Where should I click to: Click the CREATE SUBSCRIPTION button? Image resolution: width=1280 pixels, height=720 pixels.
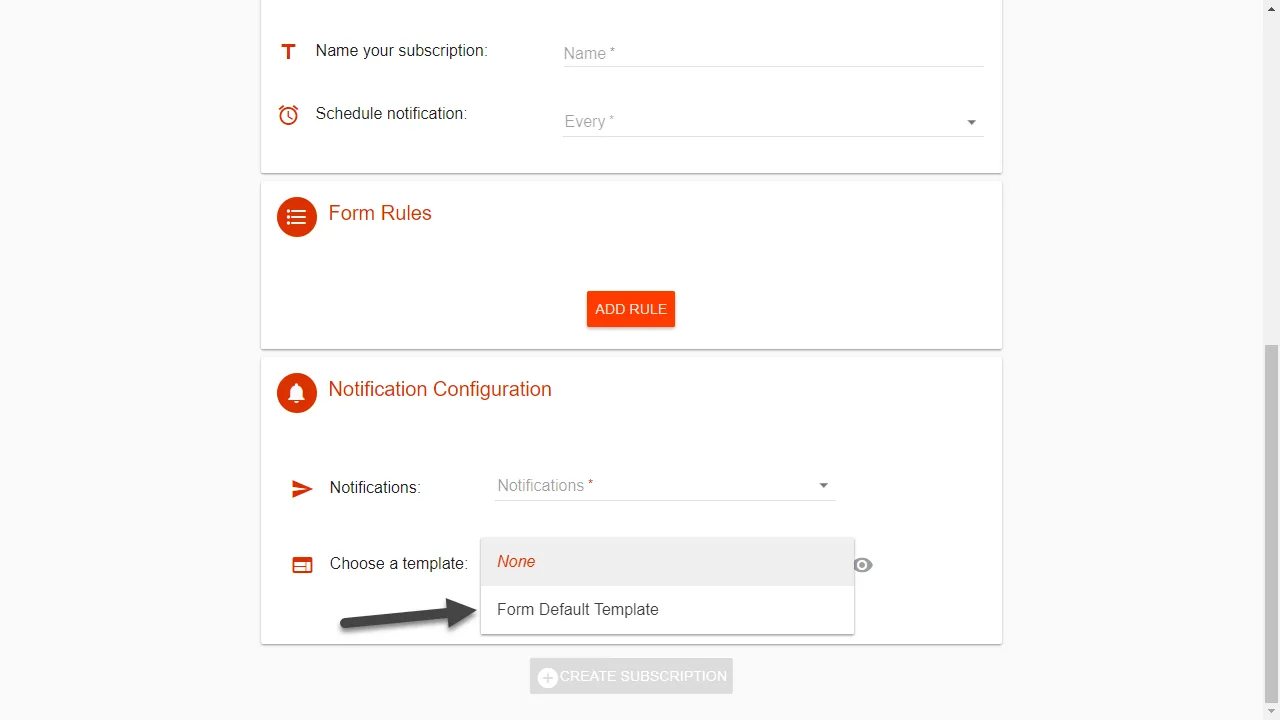[631, 676]
